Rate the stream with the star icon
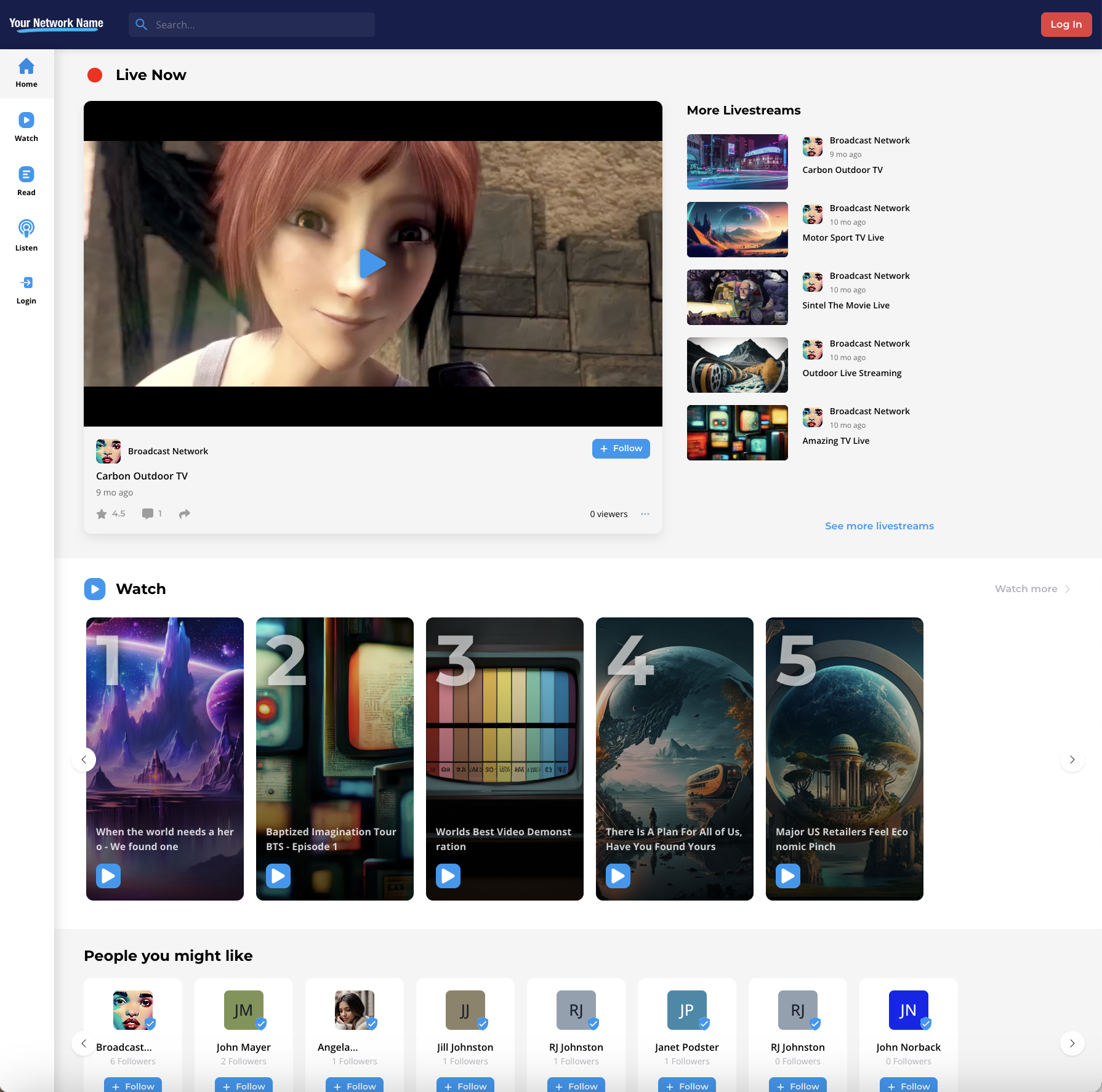 tap(102, 514)
